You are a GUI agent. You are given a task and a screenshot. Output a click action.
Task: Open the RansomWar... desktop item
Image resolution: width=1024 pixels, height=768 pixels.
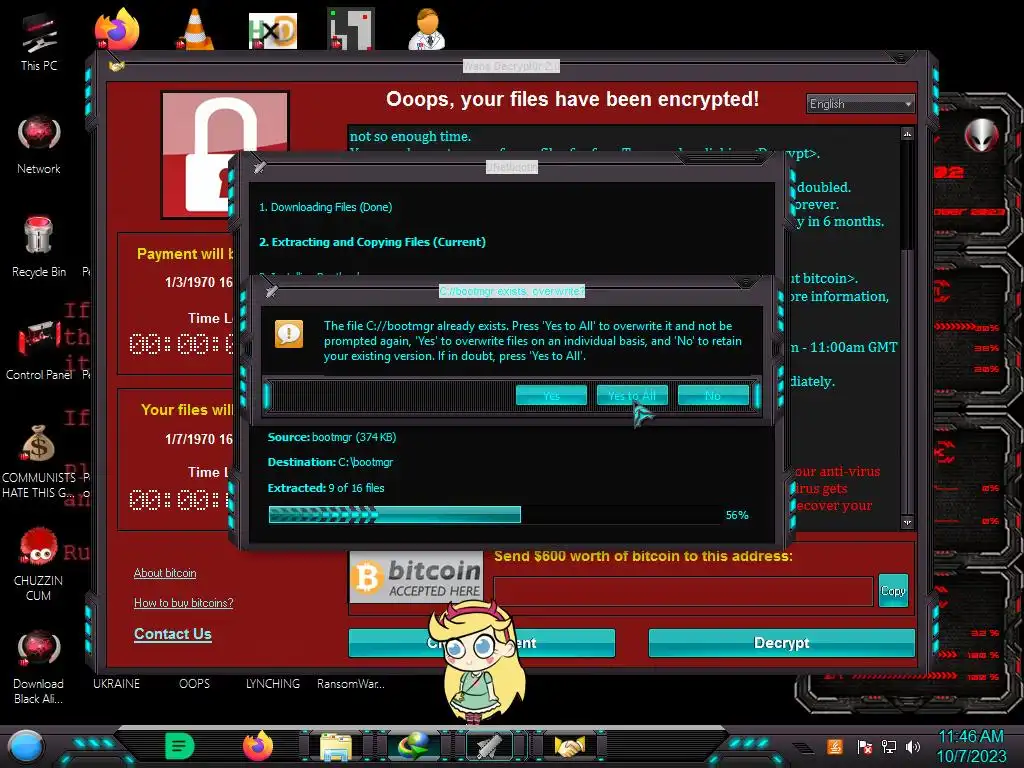351,684
